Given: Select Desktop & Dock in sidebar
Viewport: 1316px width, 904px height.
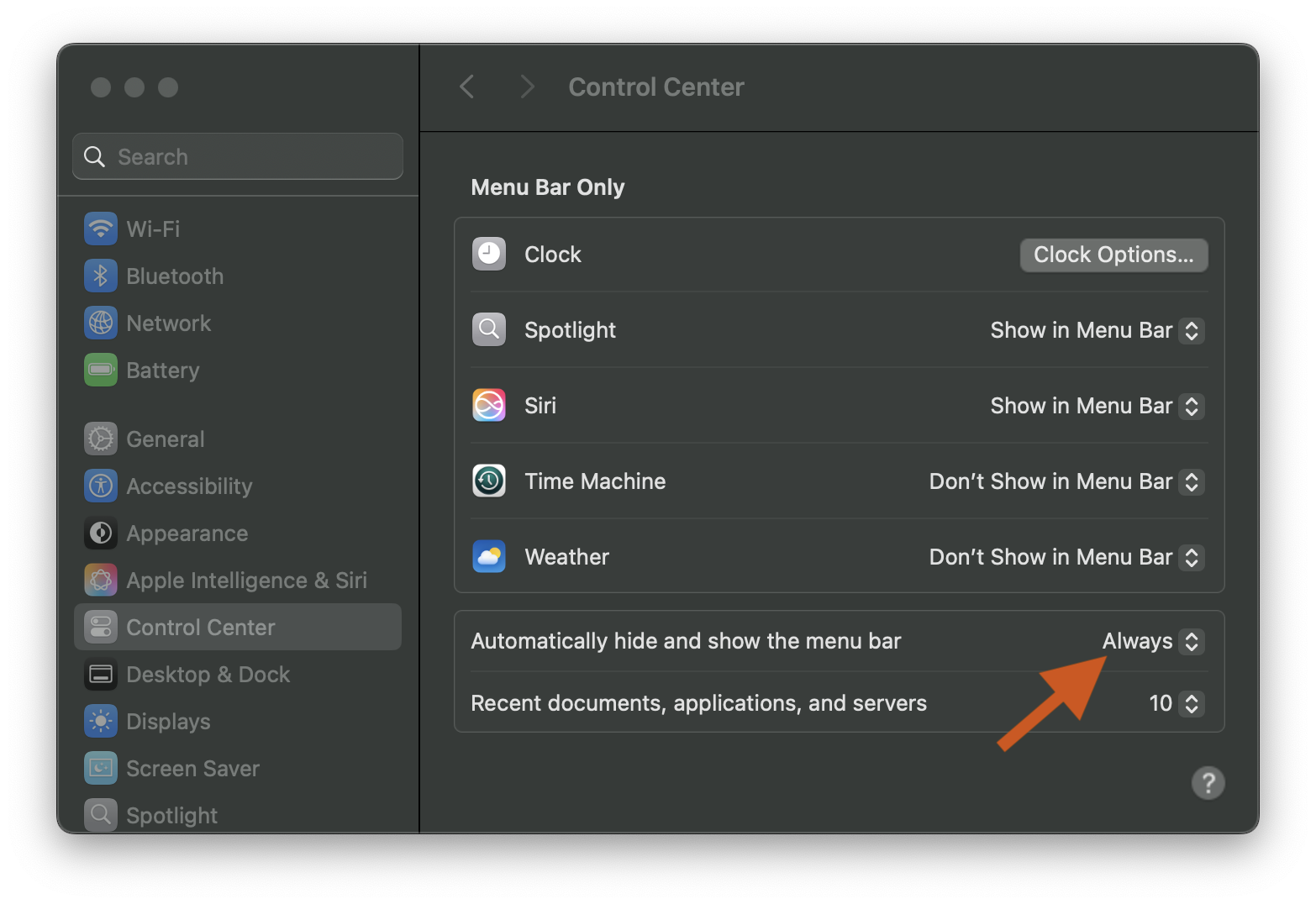Looking at the screenshot, I should [208, 674].
